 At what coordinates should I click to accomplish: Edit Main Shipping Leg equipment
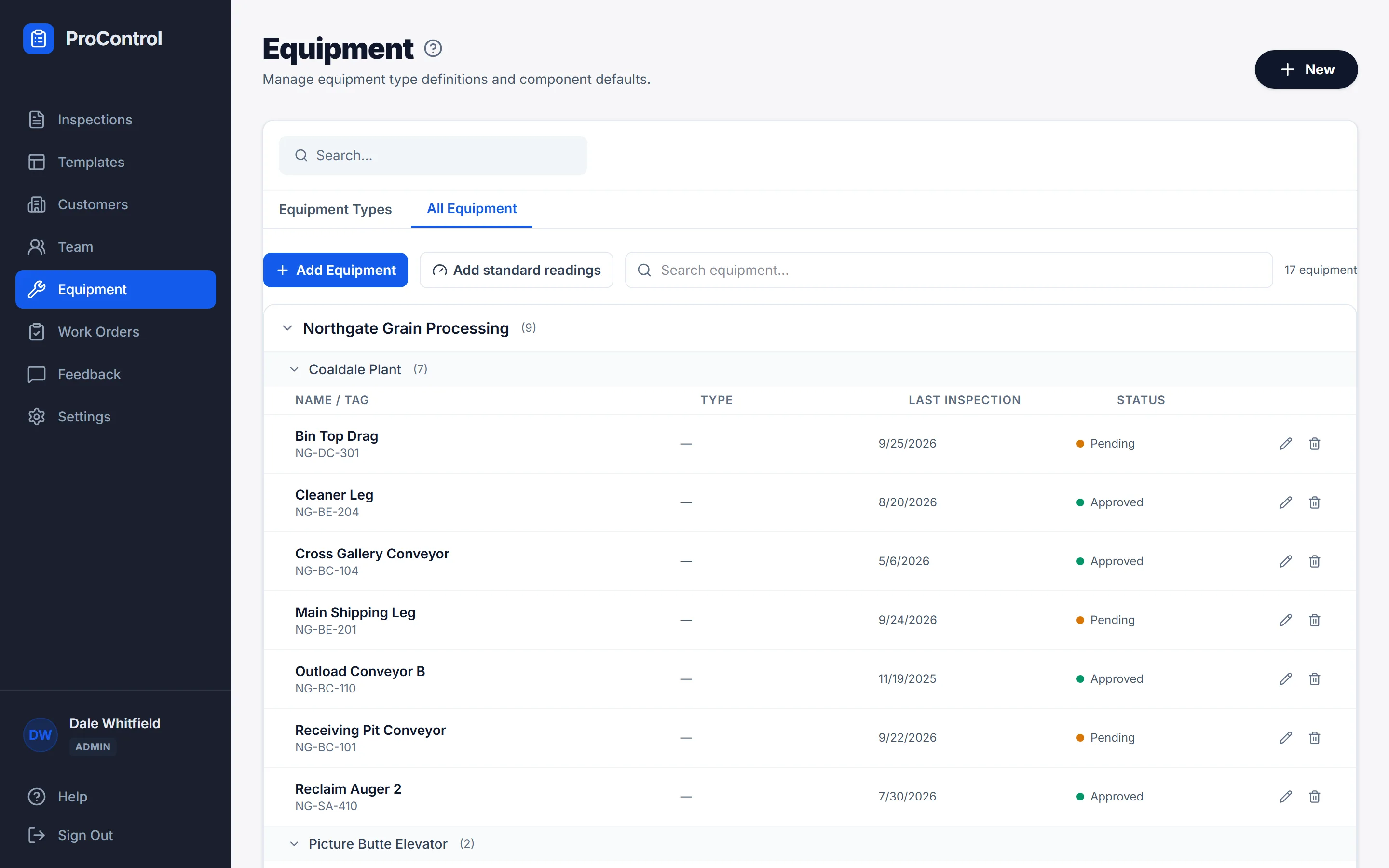pos(1286,620)
